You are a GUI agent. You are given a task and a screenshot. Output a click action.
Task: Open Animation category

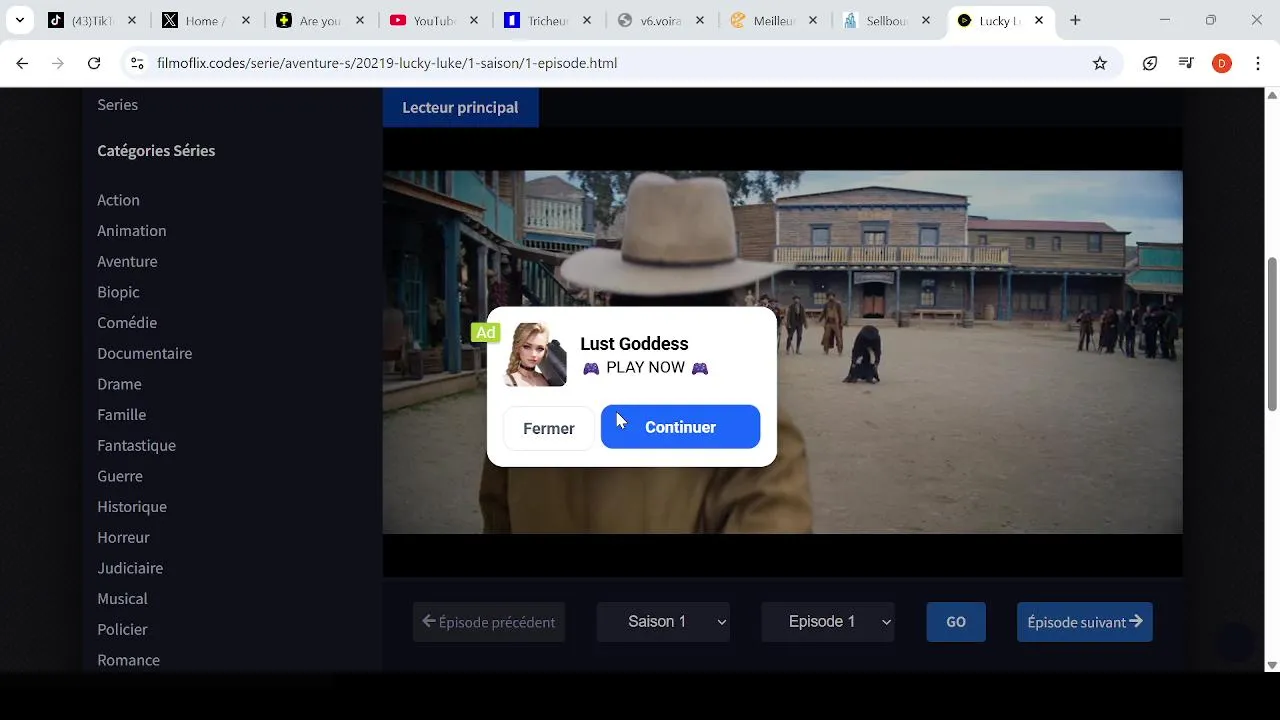[x=131, y=231]
